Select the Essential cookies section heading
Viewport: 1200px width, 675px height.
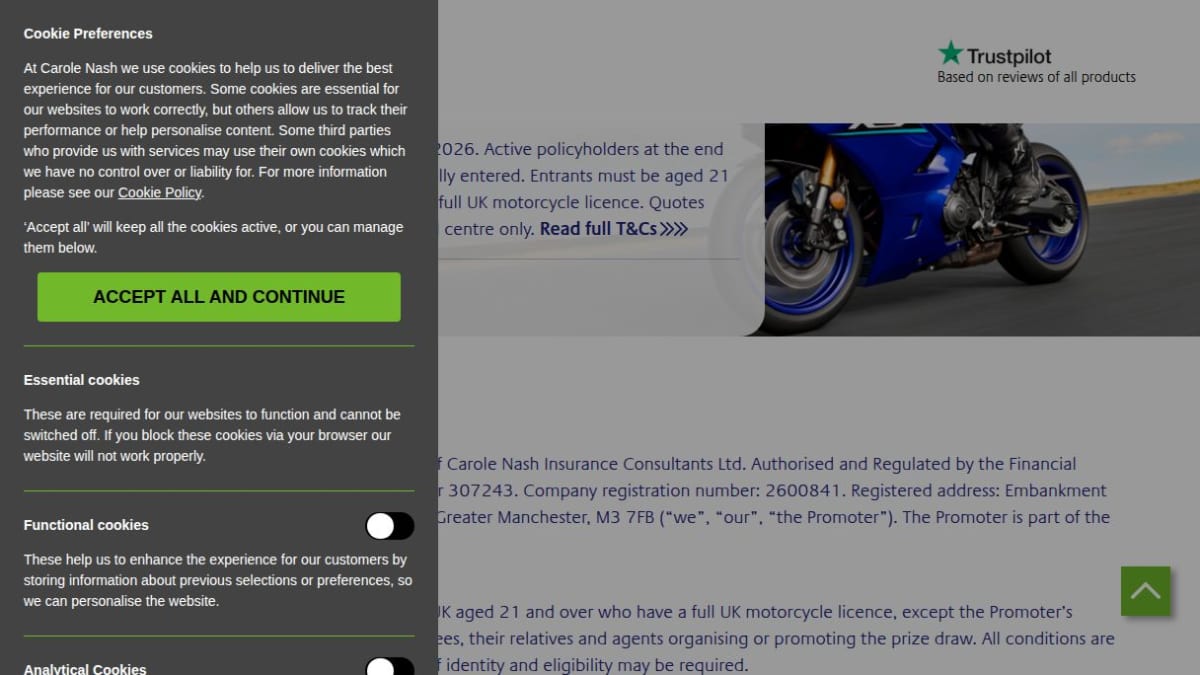click(x=82, y=380)
